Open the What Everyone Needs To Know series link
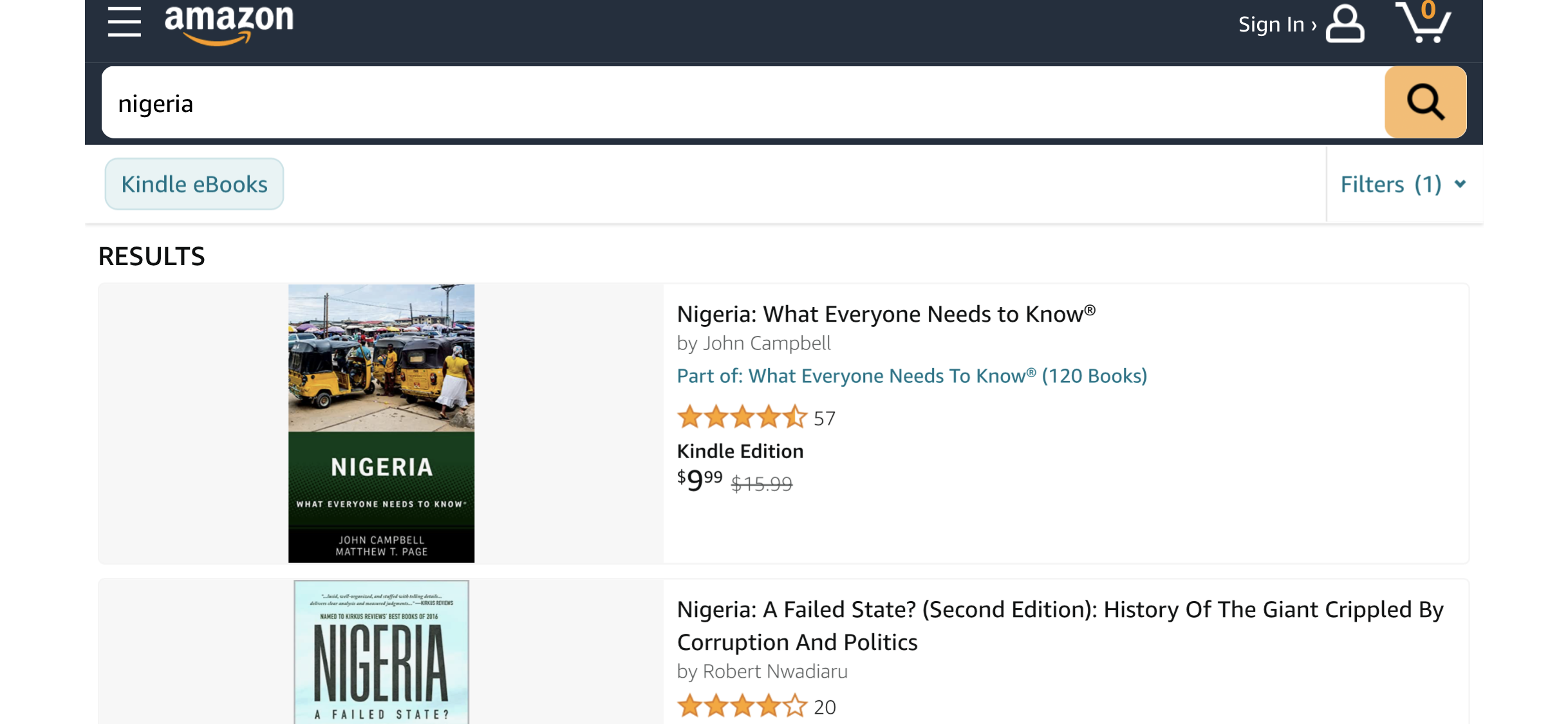This screenshot has width=1568, height=724. pos(911,376)
